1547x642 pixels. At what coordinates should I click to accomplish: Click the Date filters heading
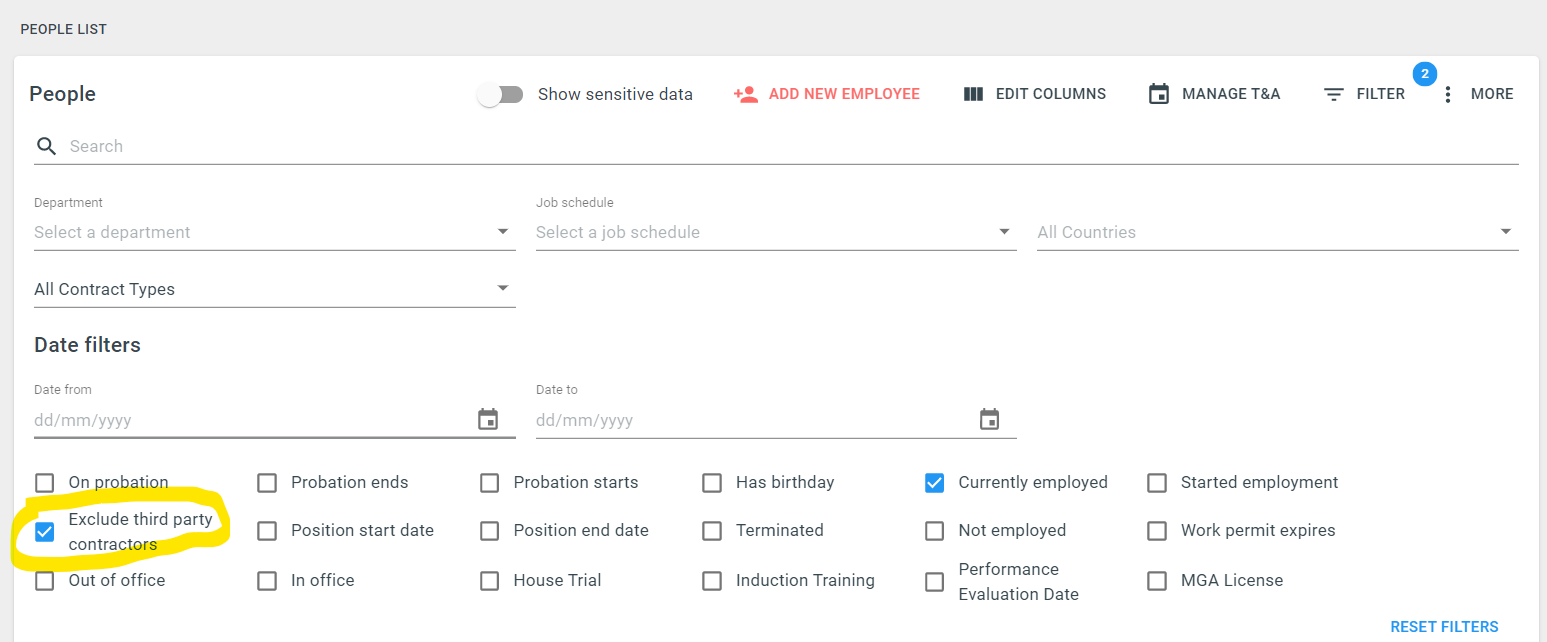[x=87, y=345]
